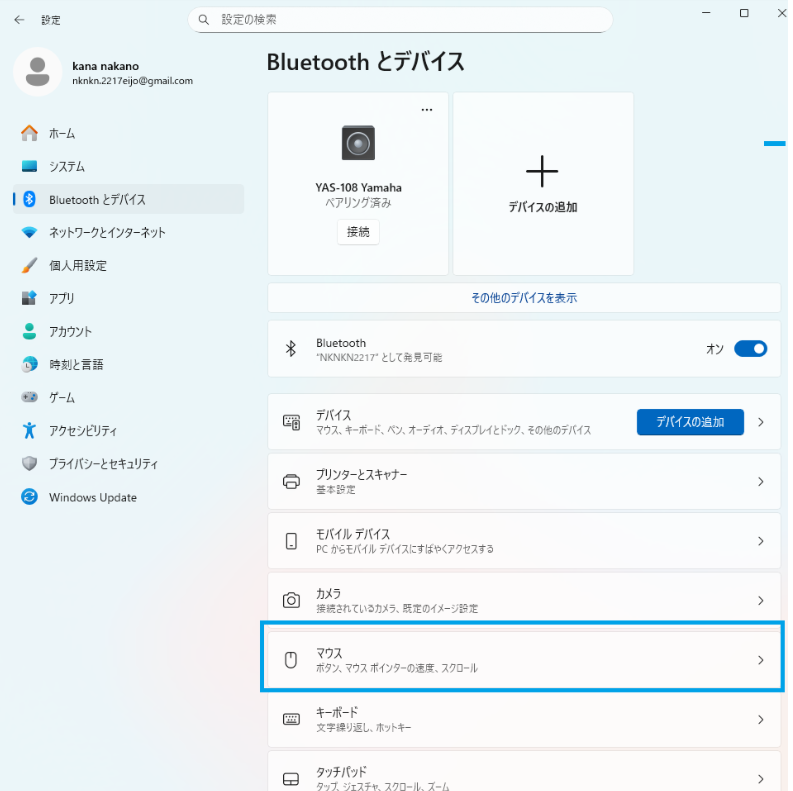The width and height of the screenshot is (793, 791).
Task: Click その他のデバイスを表示 link
Action: click(523, 298)
